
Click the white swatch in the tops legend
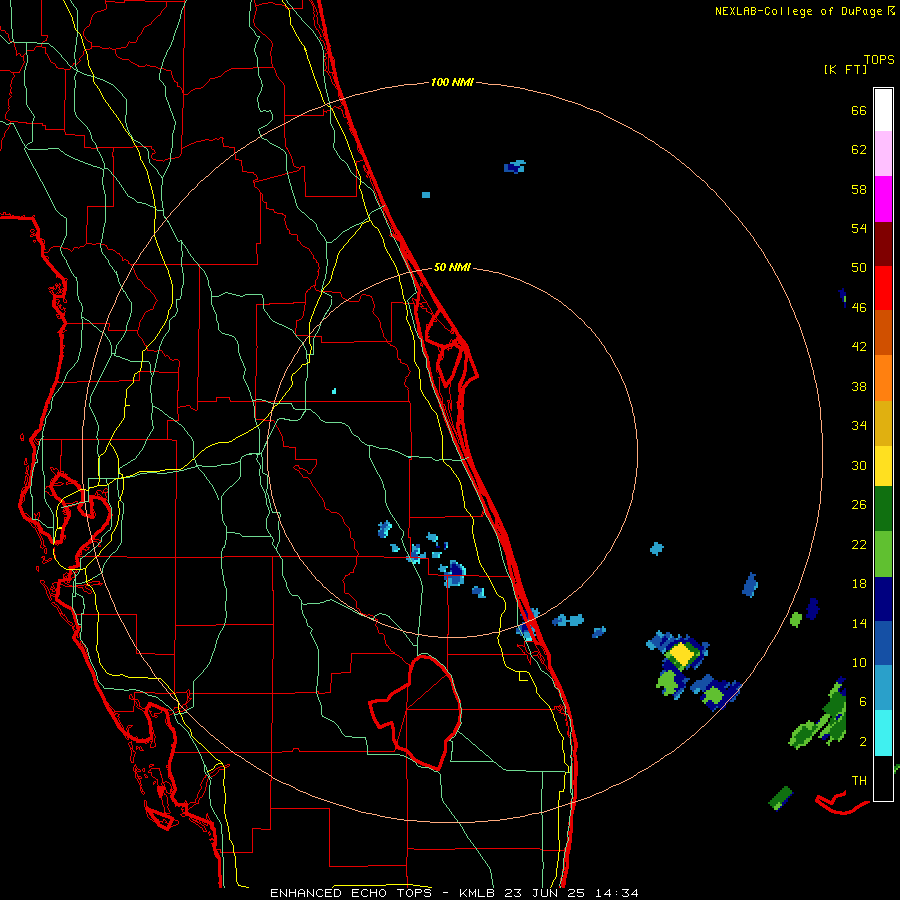pos(883,110)
